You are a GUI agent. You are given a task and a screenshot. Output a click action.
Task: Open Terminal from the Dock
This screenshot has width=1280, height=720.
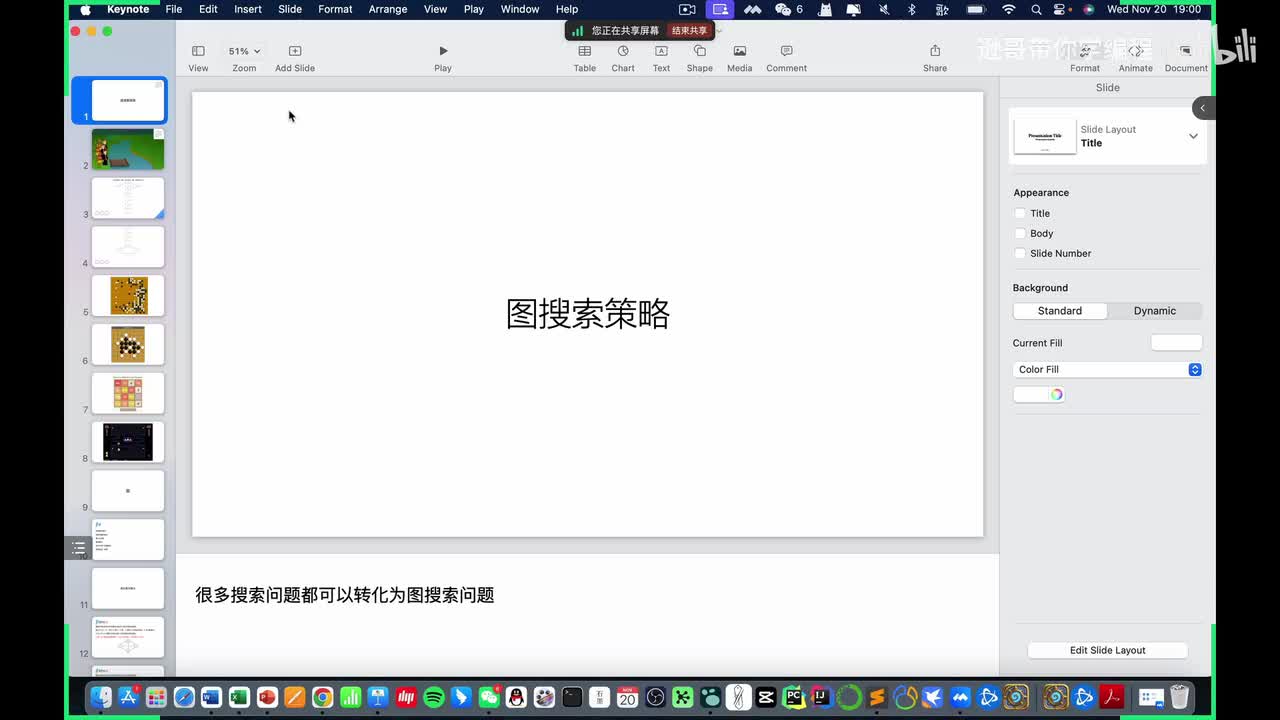point(572,697)
